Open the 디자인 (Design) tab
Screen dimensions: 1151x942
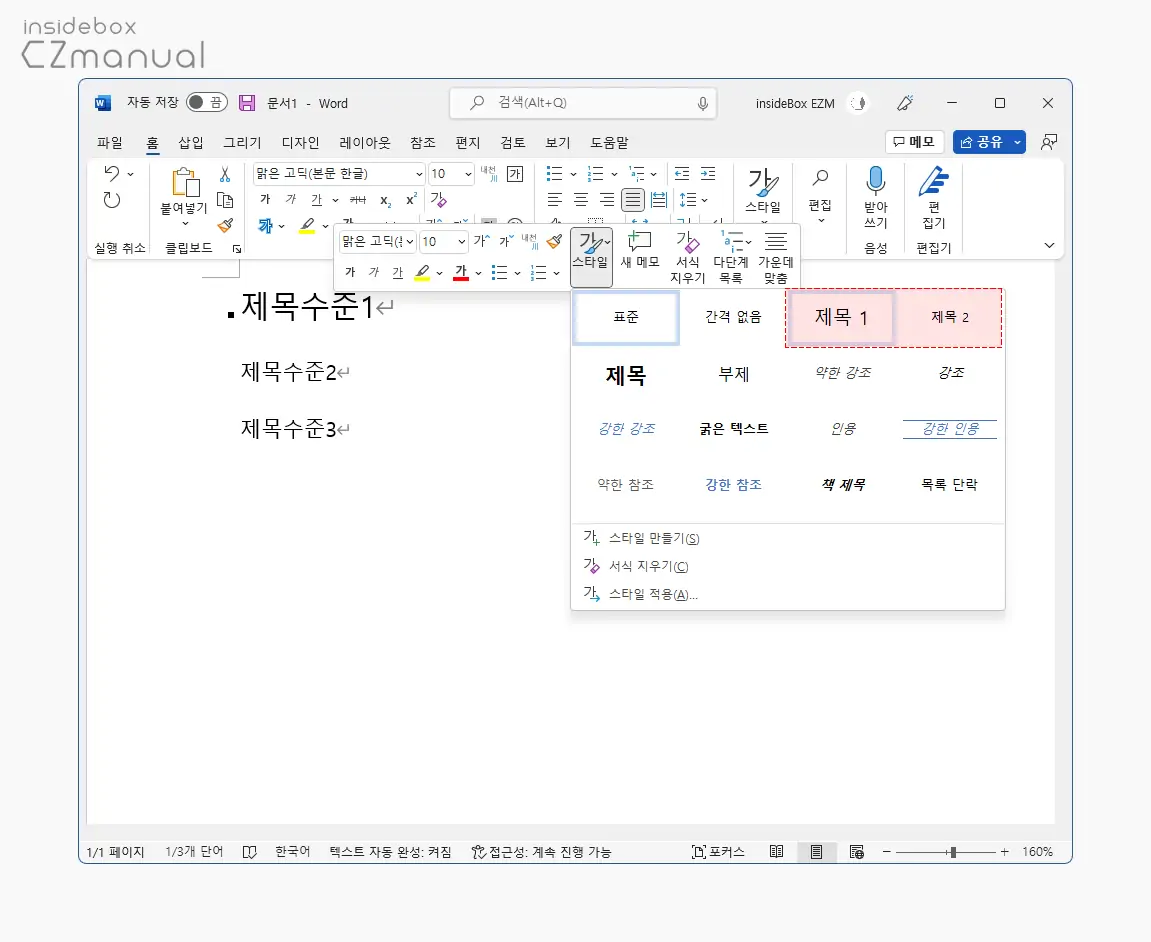tap(300, 142)
